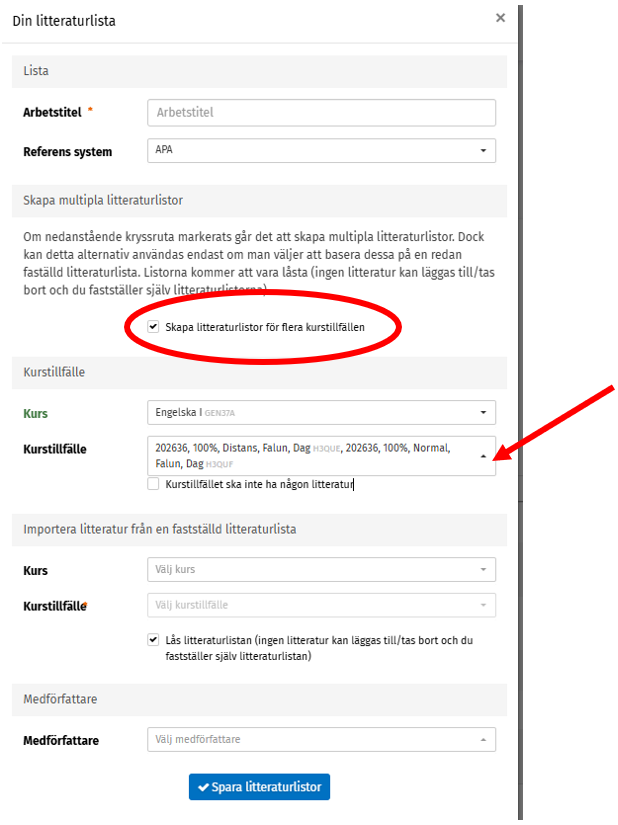Open the Välj kurs import dropdown
Viewport: 618px width, 825px height.
pyautogui.click(x=321, y=569)
